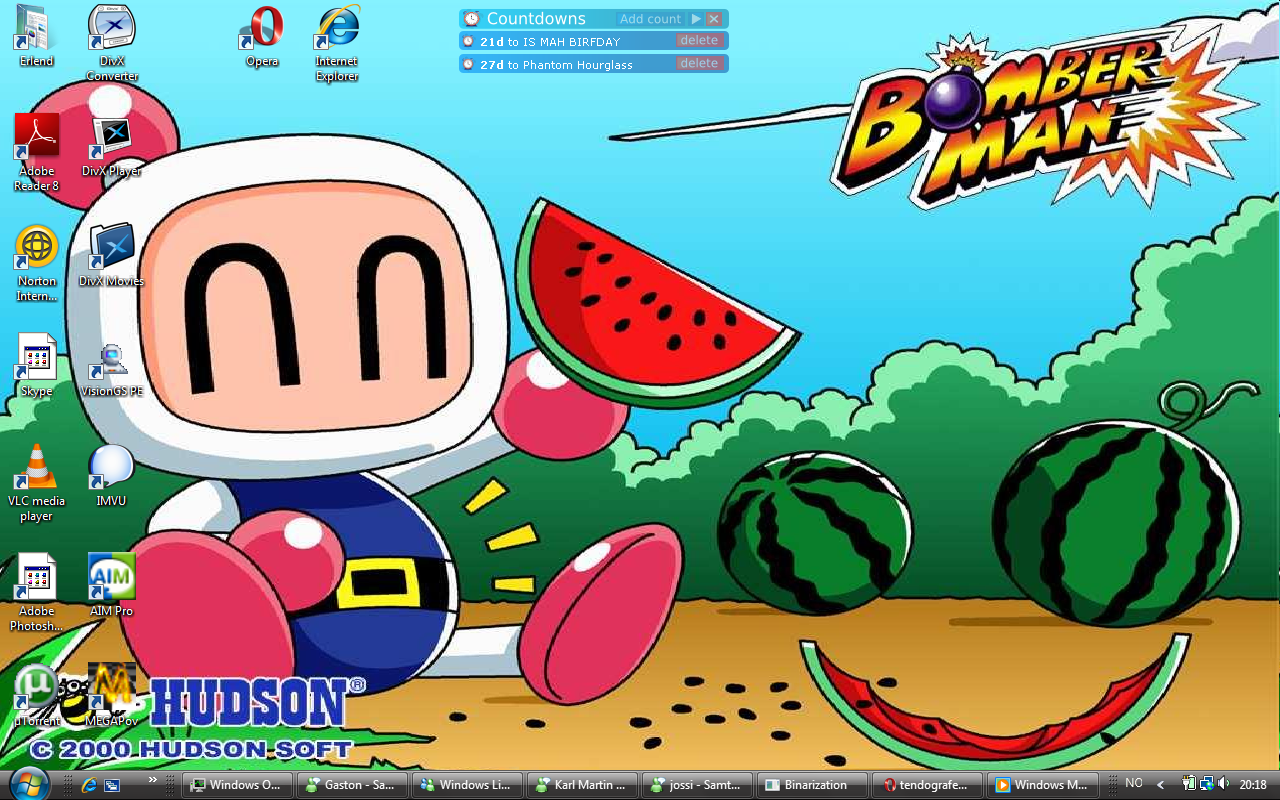Image resolution: width=1280 pixels, height=800 pixels.
Task: Click the Countdowns alarm clock icon
Action: coord(471,19)
